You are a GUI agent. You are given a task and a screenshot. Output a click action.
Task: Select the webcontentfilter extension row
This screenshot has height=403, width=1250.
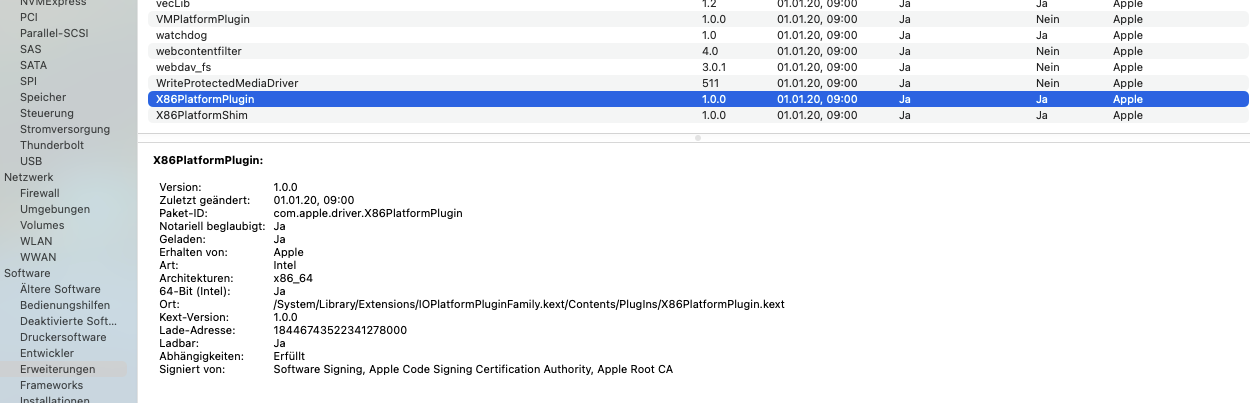199,51
